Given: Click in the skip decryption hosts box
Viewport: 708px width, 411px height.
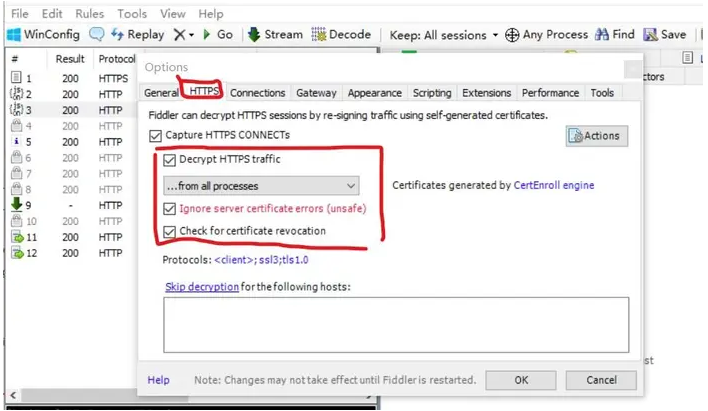Looking at the screenshot, I should 396,325.
